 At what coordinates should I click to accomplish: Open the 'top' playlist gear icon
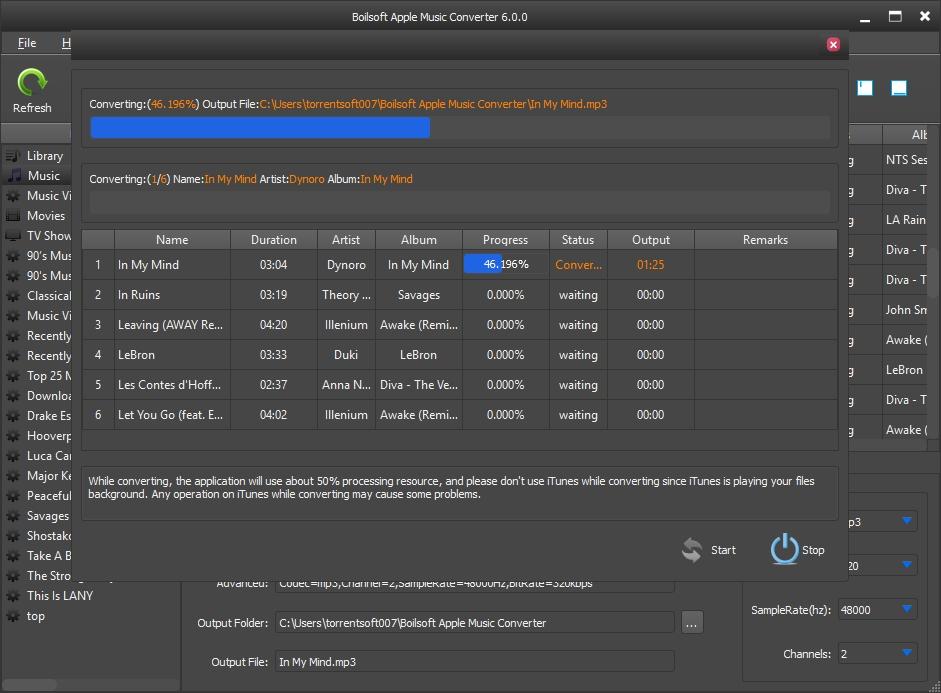tap(13, 616)
